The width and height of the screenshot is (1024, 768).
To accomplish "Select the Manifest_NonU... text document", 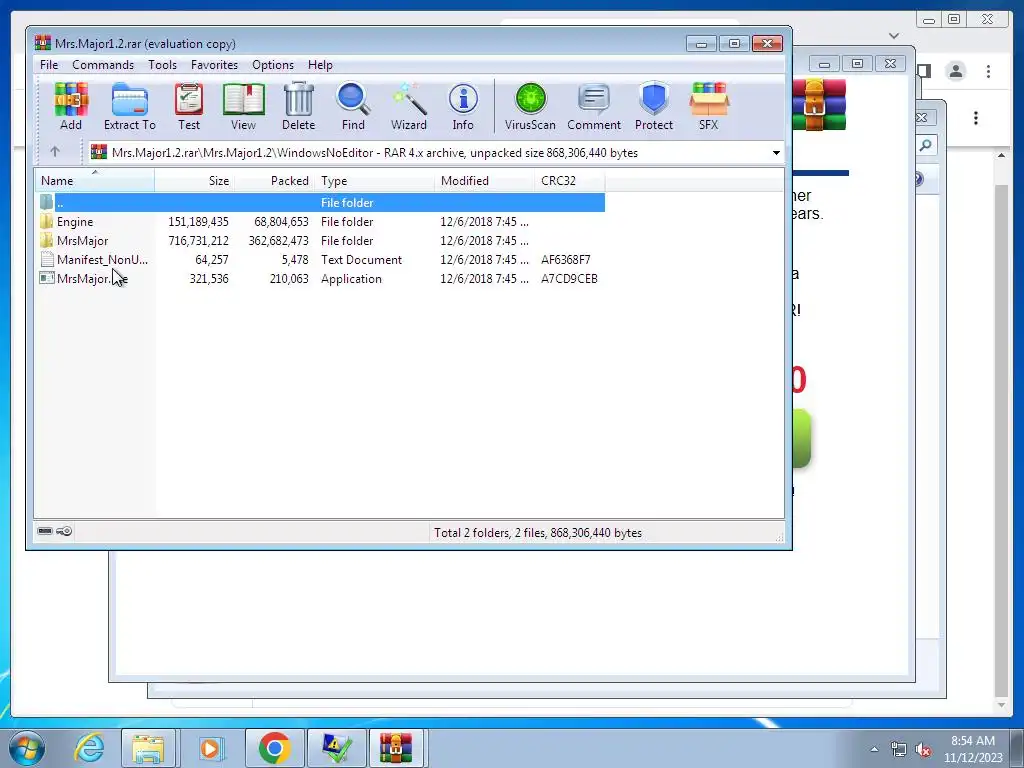I will [101, 260].
